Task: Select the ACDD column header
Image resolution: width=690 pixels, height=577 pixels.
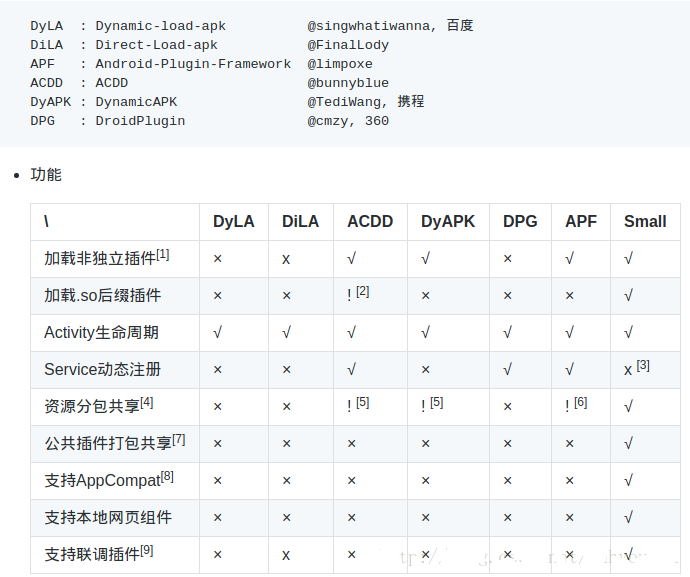Action: [x=370, y=222]
